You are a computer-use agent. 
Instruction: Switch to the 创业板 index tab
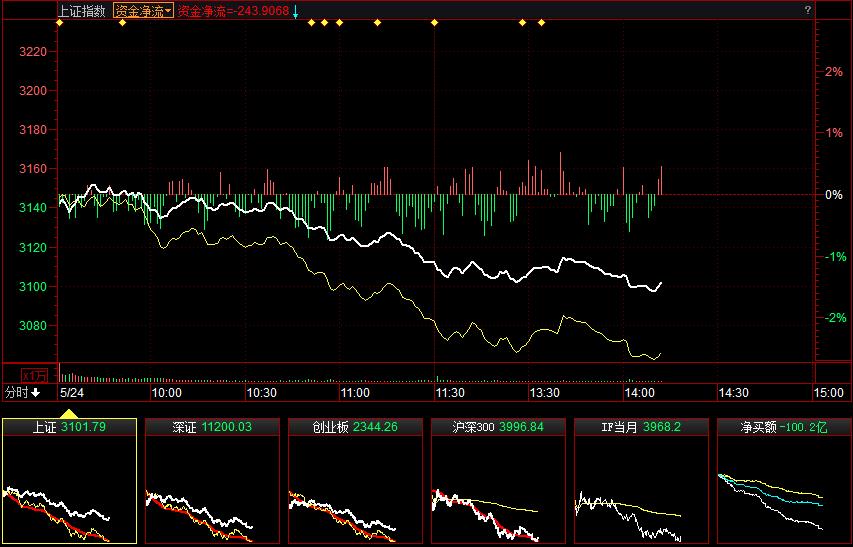[355, 427]
